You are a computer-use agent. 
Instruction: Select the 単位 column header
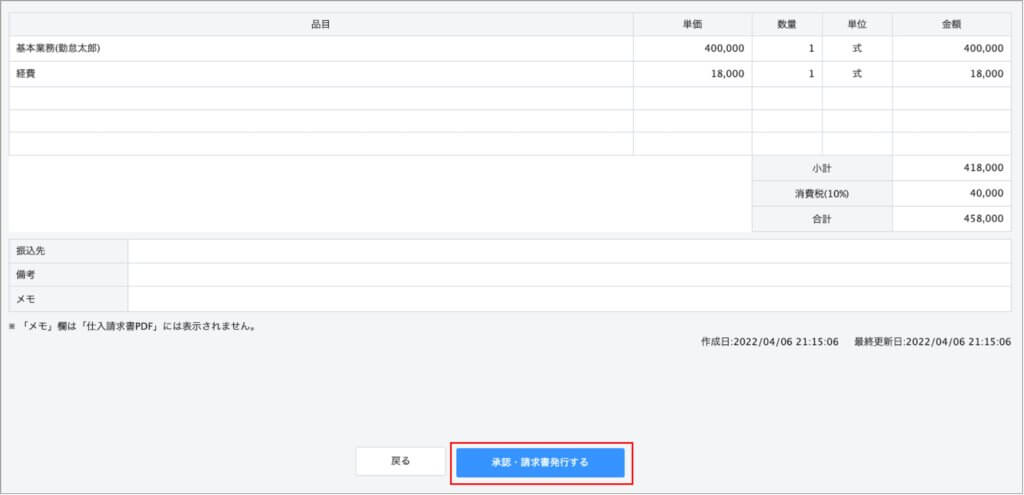click(857, 24)
